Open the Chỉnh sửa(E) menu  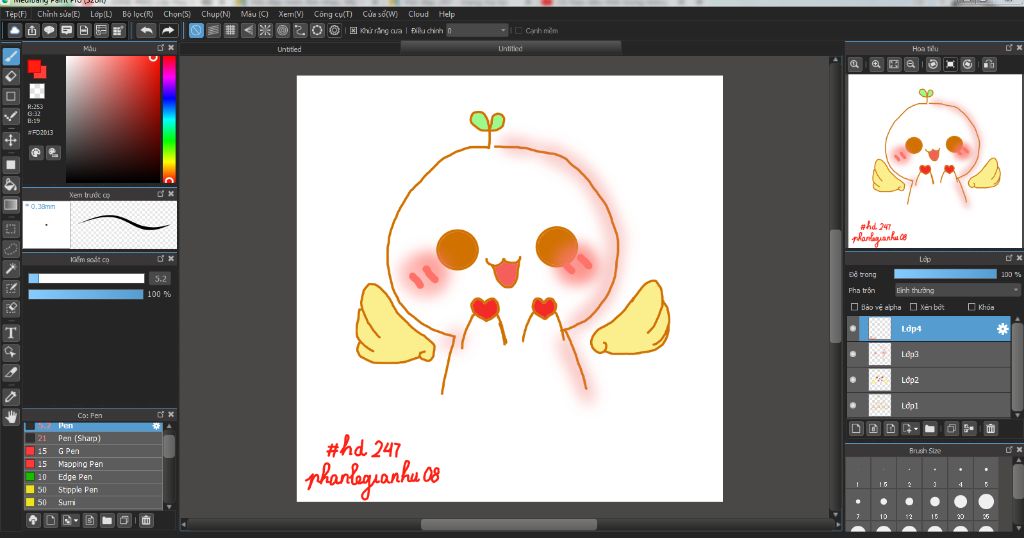tap(59, 14)
